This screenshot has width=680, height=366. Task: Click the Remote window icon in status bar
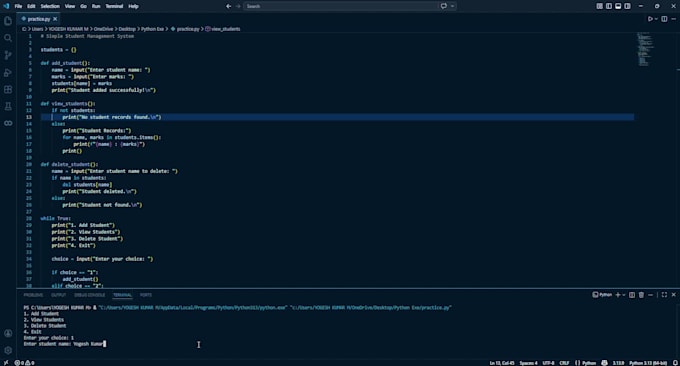[6, 363]
